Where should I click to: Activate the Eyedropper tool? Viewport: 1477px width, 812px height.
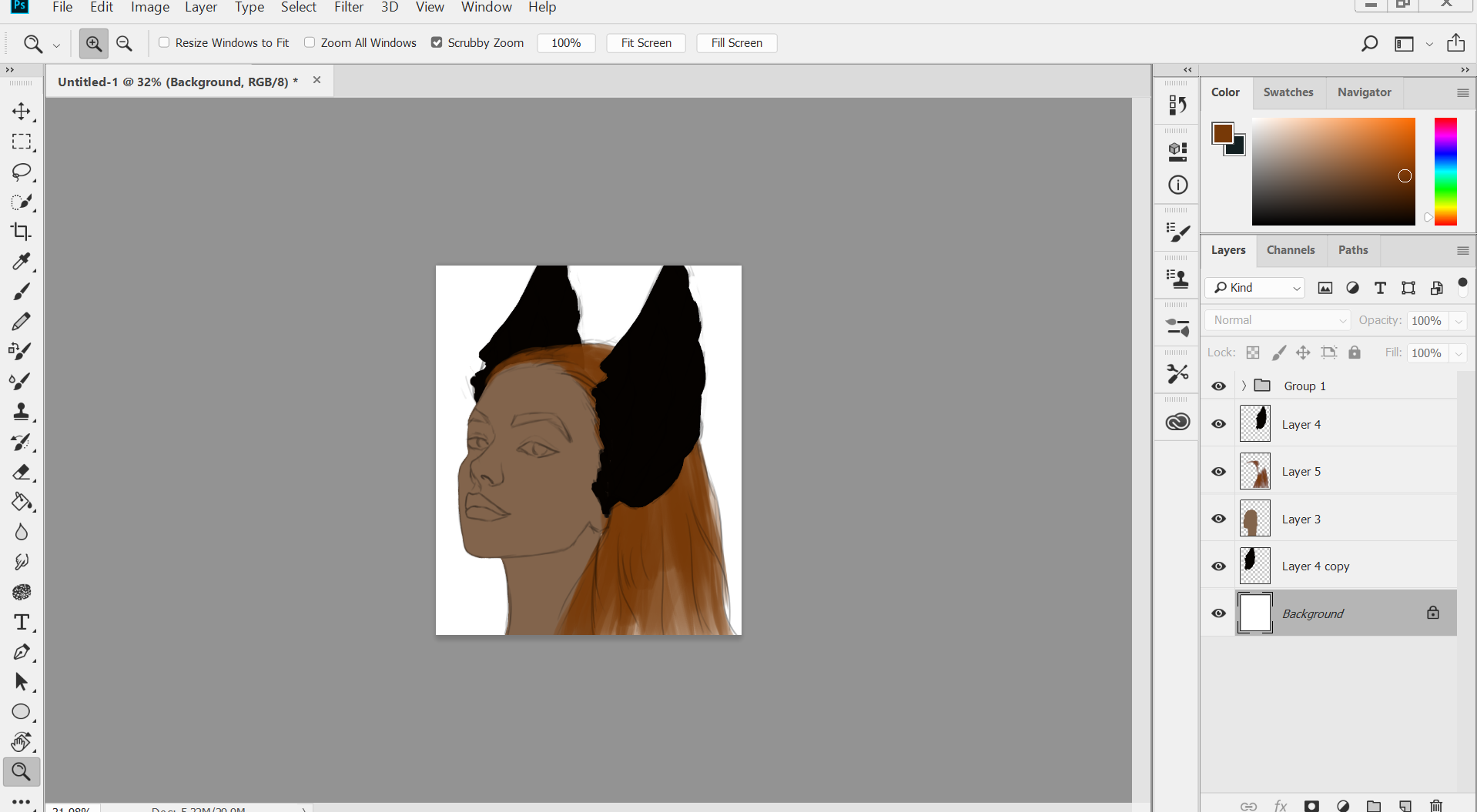pos(21,262)
